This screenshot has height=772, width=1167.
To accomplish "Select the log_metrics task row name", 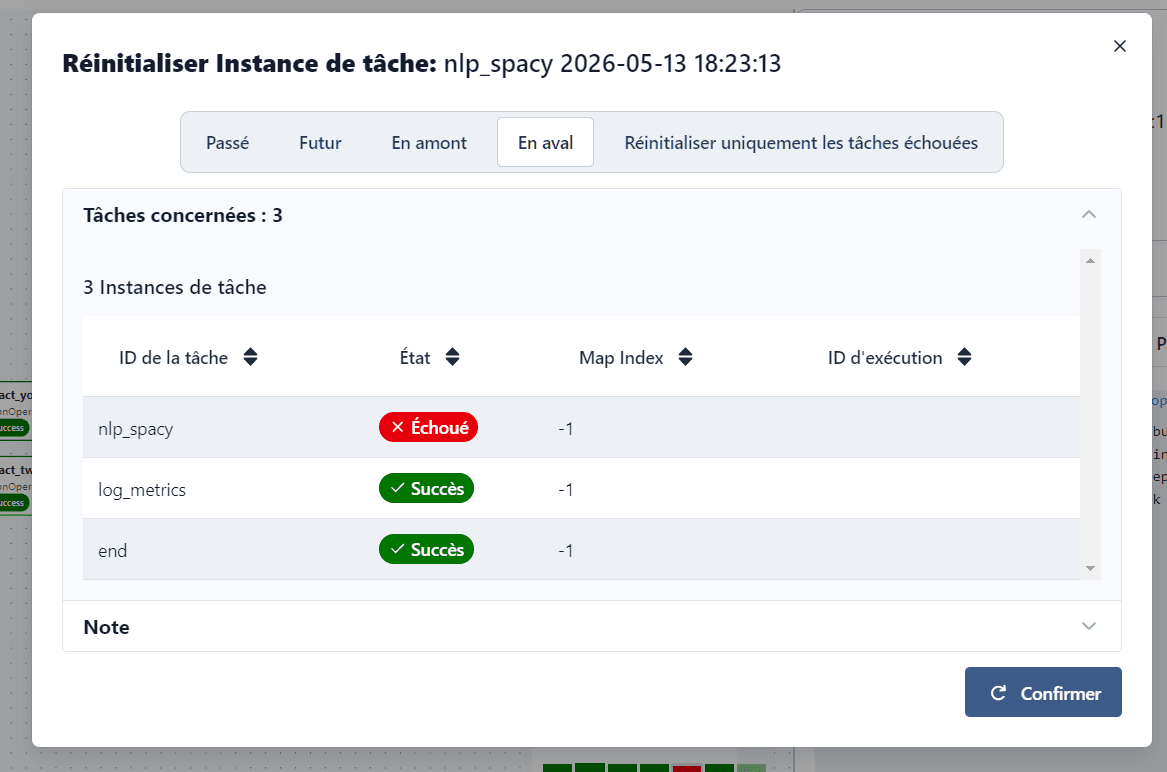I will (142, 490).
